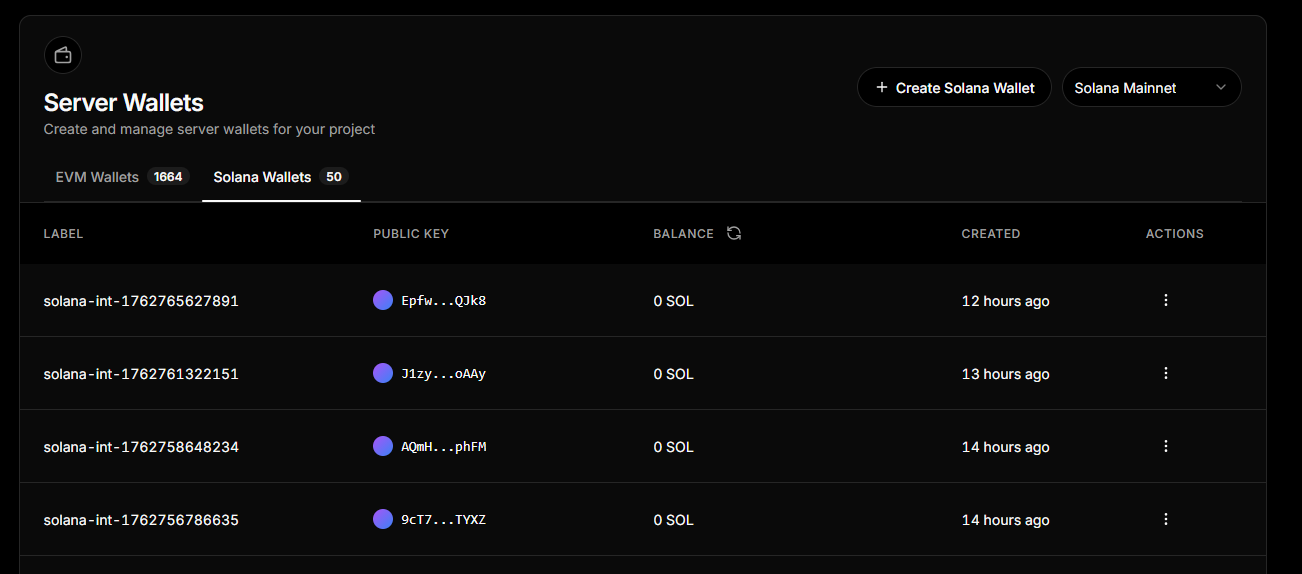Open actions menu for solana-int-1762761322151
Viewport: 1302px width, 574px height.
pyautogui.click(x=1165, y=373)
